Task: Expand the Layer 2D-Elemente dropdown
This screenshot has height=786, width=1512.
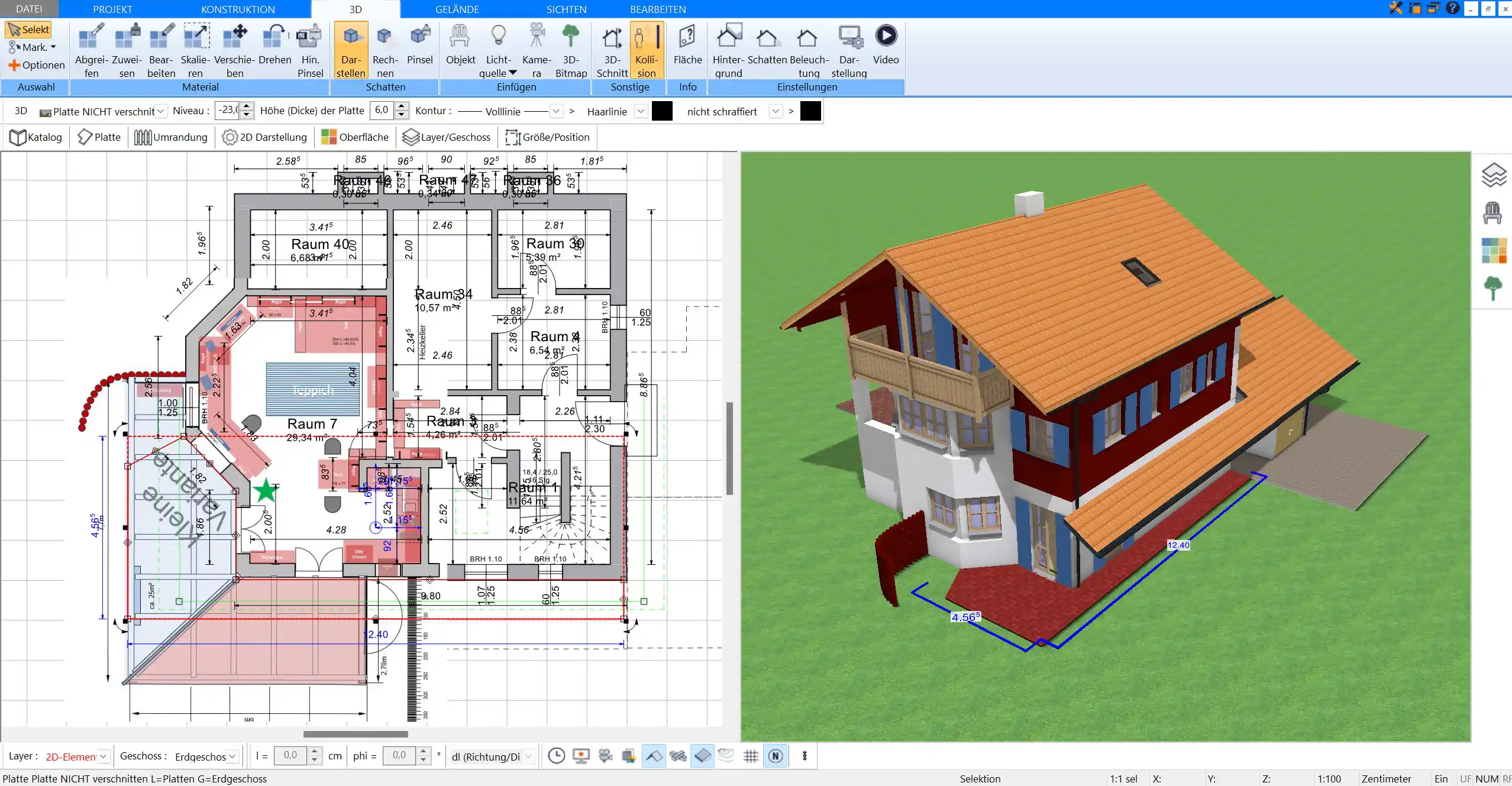Action: click(x=103, y=756)
